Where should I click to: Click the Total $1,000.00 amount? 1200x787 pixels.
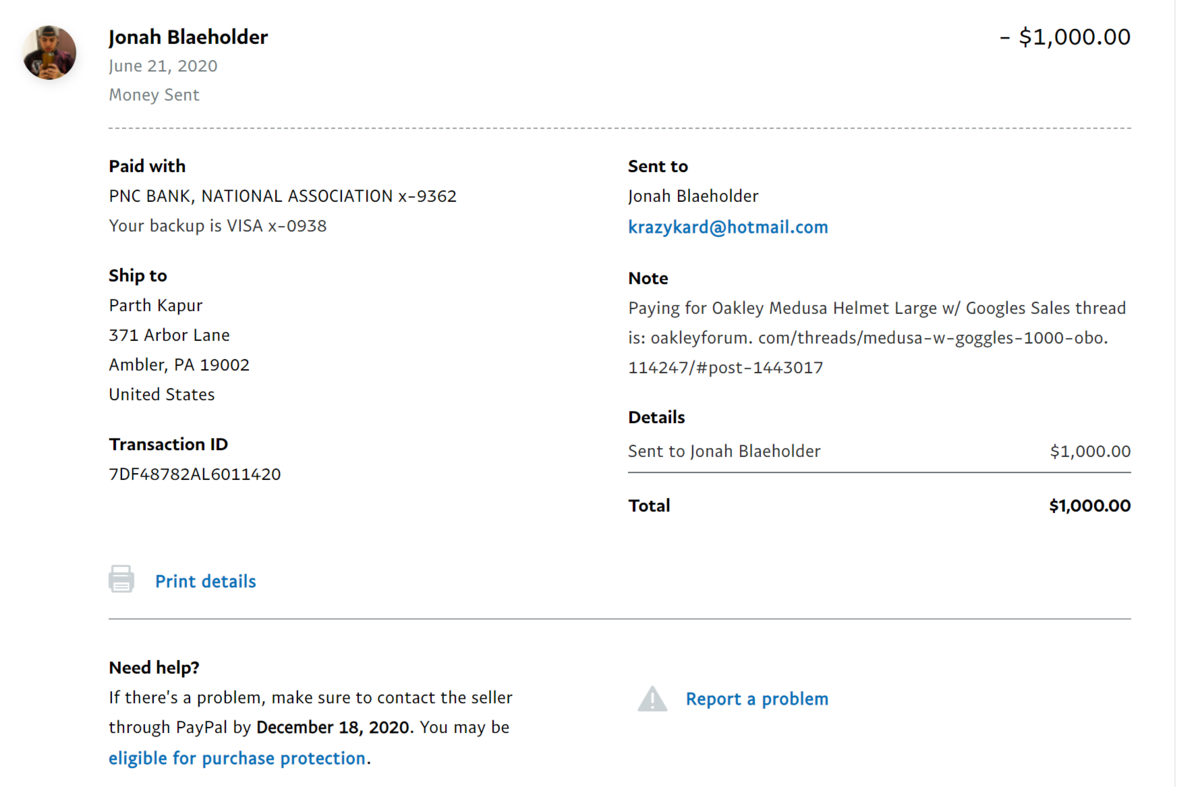(x=1089, y=506)
